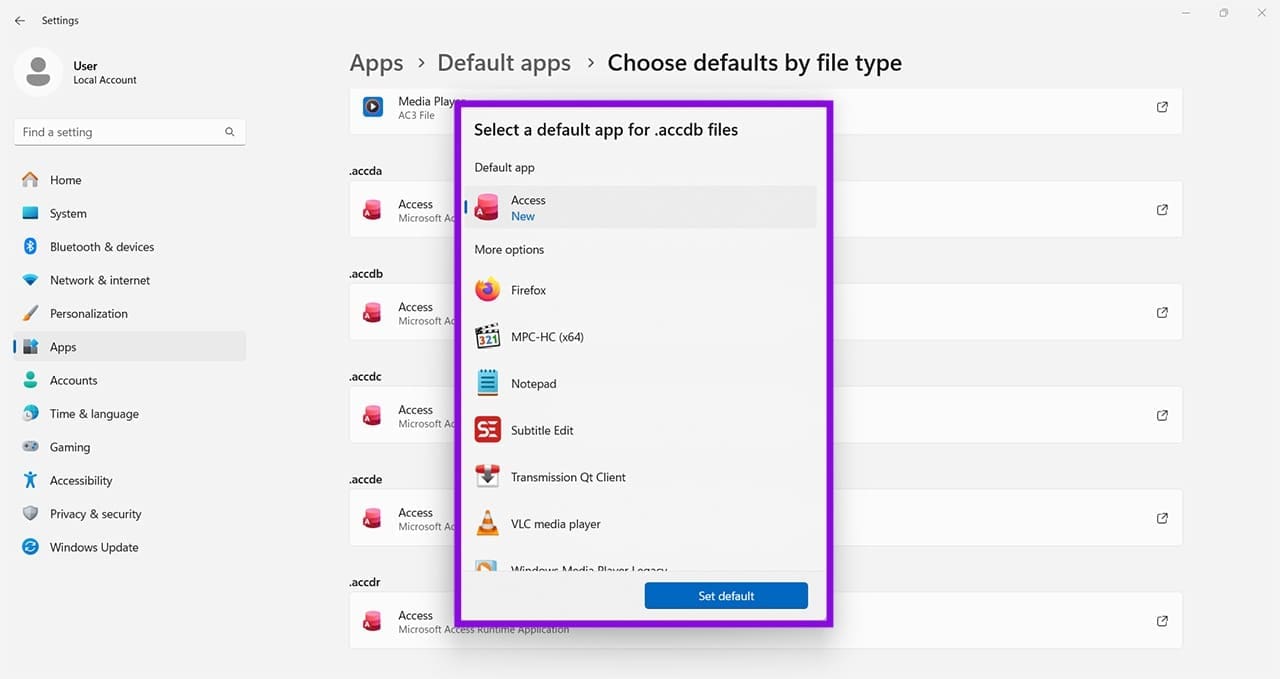Choose Transmission Qt Client option
Viewport: 1280px width, 679px height.
coord(640,477)
